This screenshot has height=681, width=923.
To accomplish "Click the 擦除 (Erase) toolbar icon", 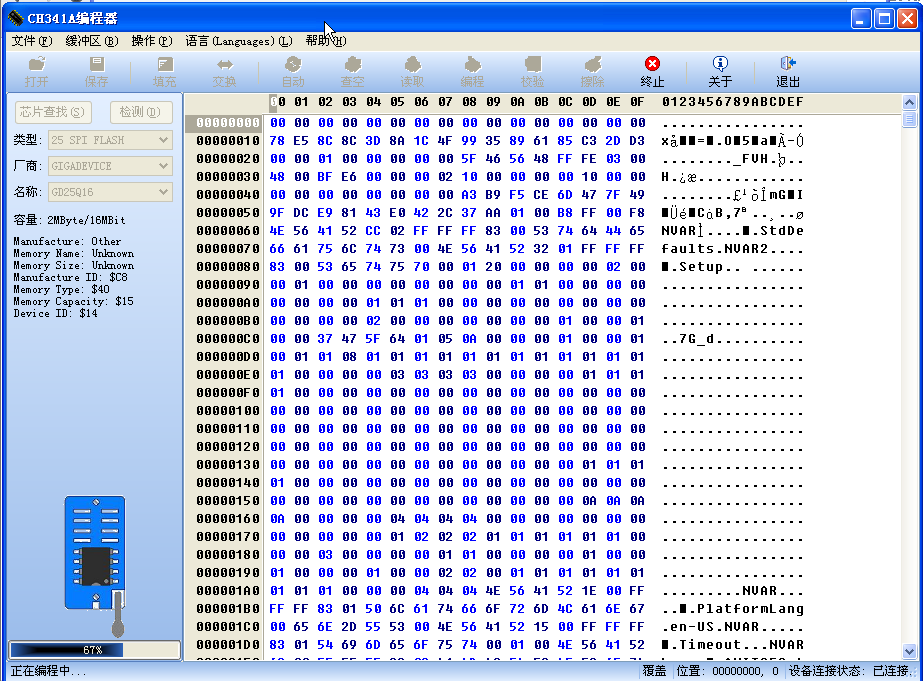I will pos(592,71).
